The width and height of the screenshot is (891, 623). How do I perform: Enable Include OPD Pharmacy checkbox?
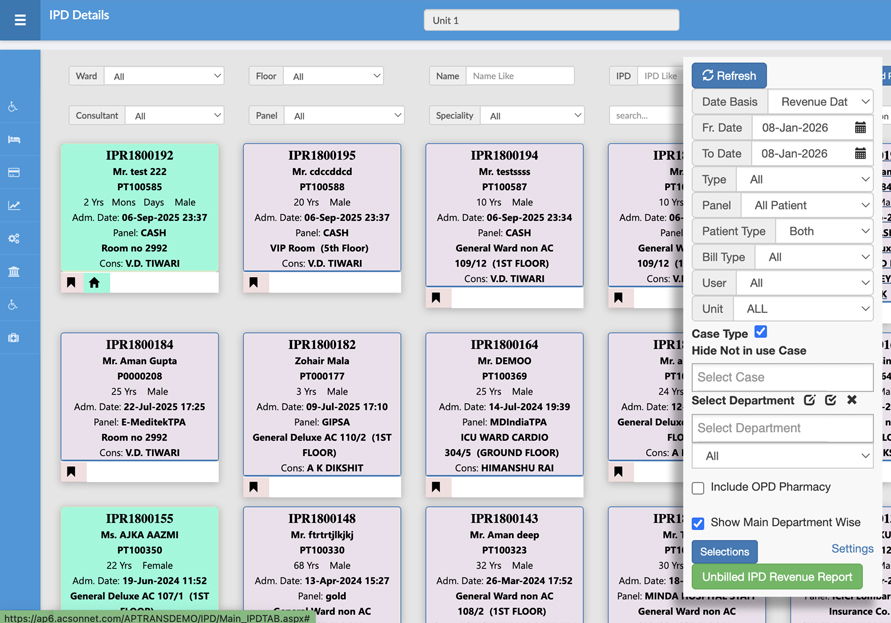pyautogui.click(x=698, y=488)
